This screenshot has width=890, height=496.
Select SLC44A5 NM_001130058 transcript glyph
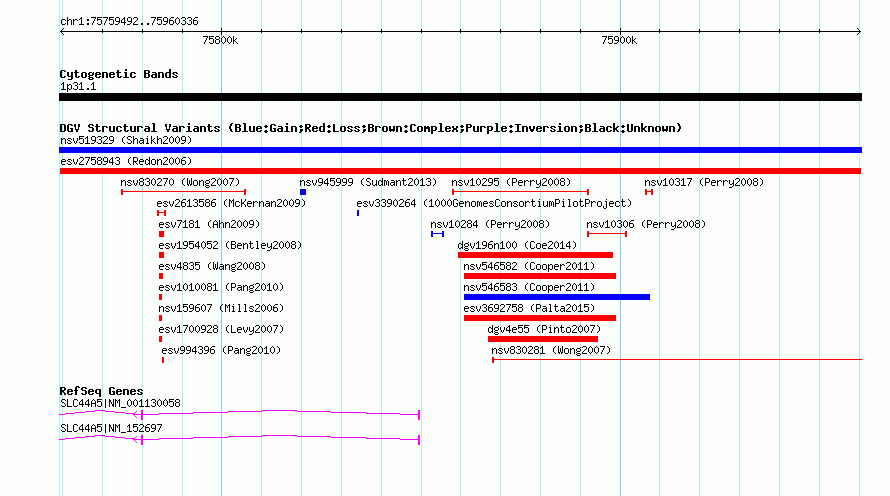click(240, 414)
